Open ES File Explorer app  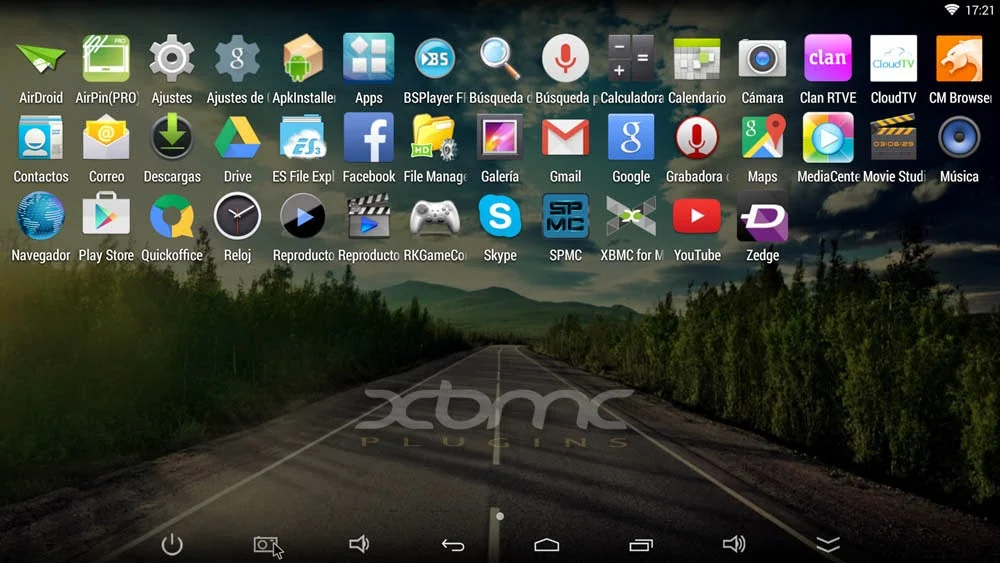pyautogui.click(x=303, y=137)
